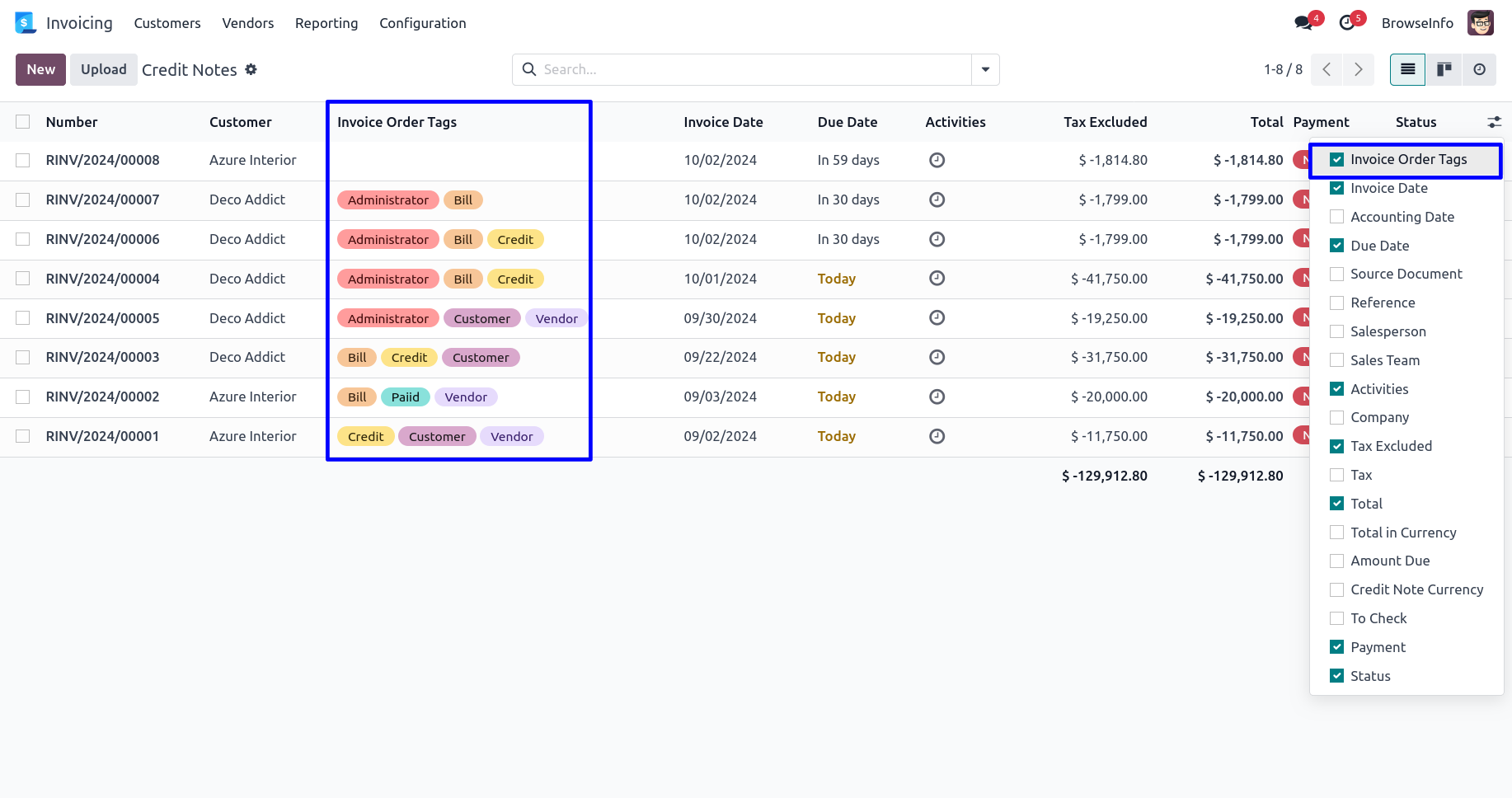Select the list view icon

1407,69
